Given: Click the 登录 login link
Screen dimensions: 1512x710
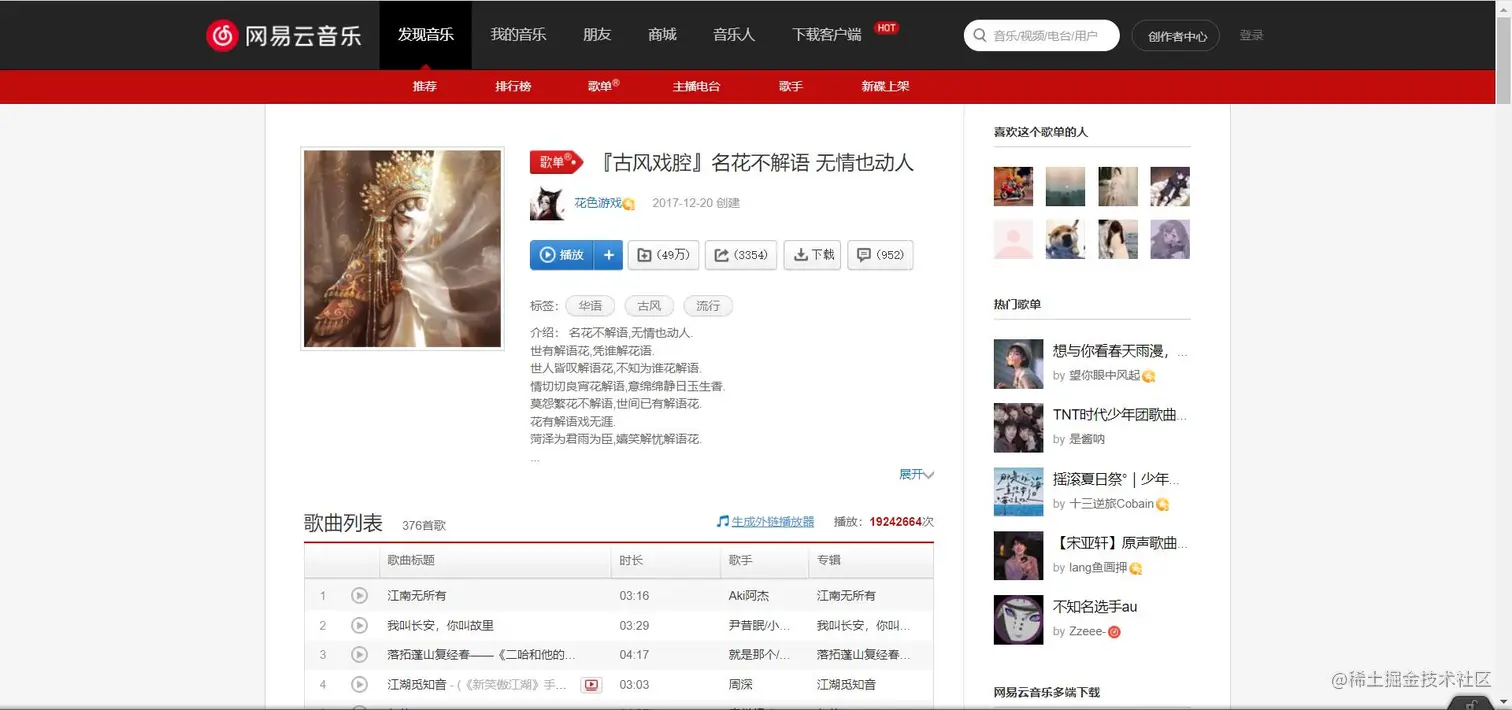Looking at the screenshot, I should [x=1251, y=35].
